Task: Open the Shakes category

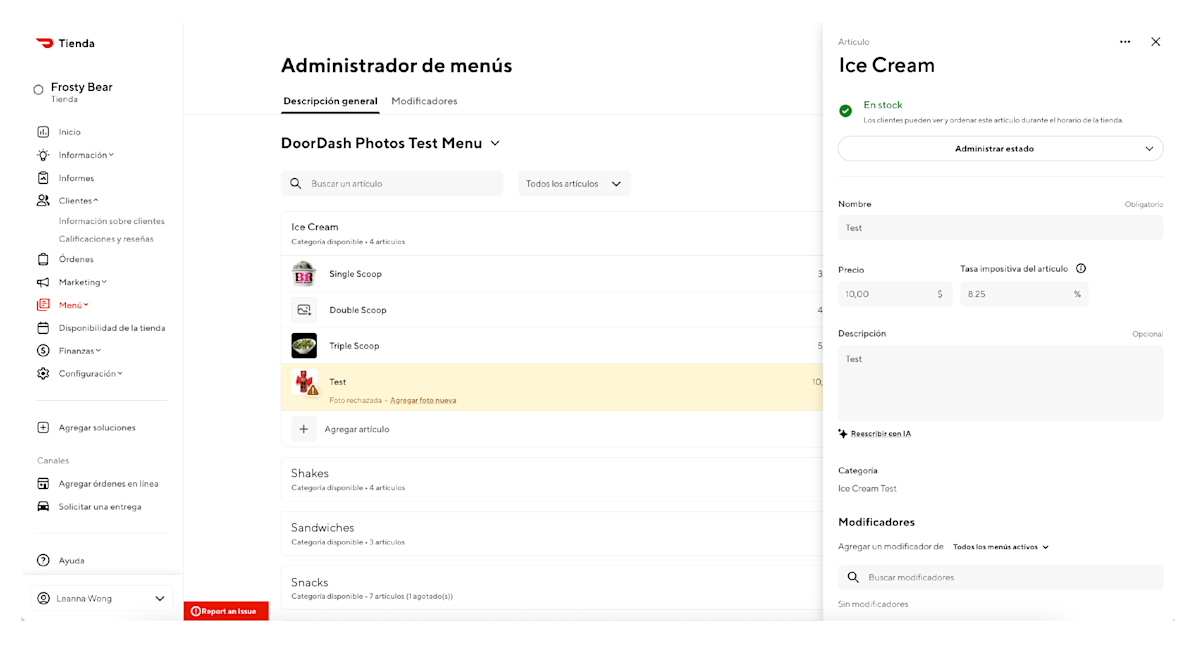Action: tap(552, 479)
